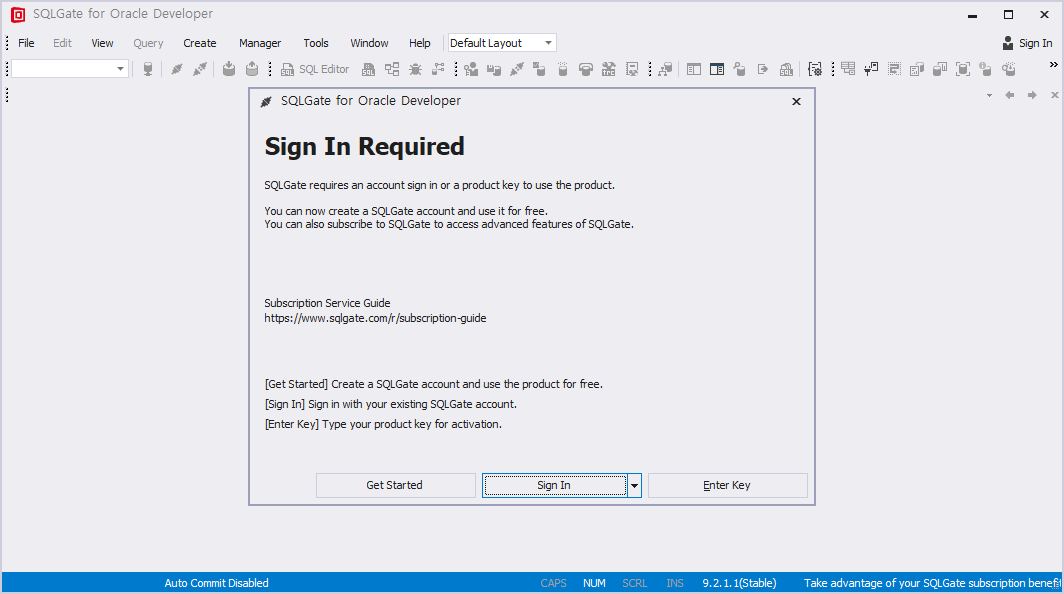Click the dotted box wrap icon

894,69
